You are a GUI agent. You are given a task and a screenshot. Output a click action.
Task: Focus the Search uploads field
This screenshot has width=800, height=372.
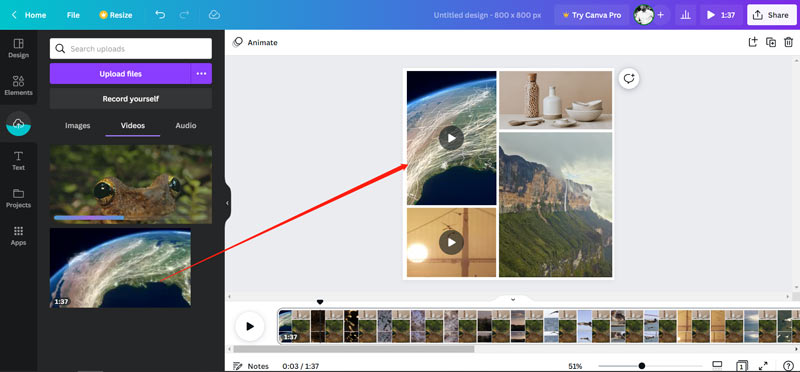click(131, 48)
